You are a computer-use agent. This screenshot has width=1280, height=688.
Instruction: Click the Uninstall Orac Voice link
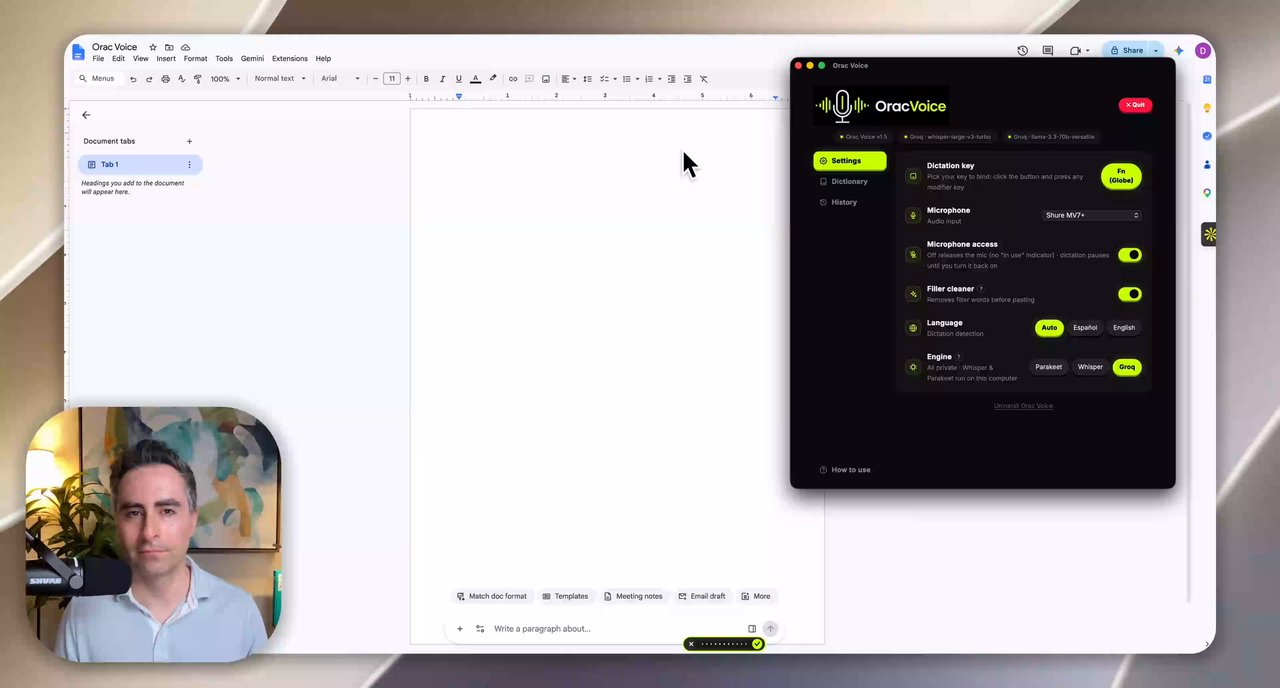pyautogui.click(x=1023, y=406)
